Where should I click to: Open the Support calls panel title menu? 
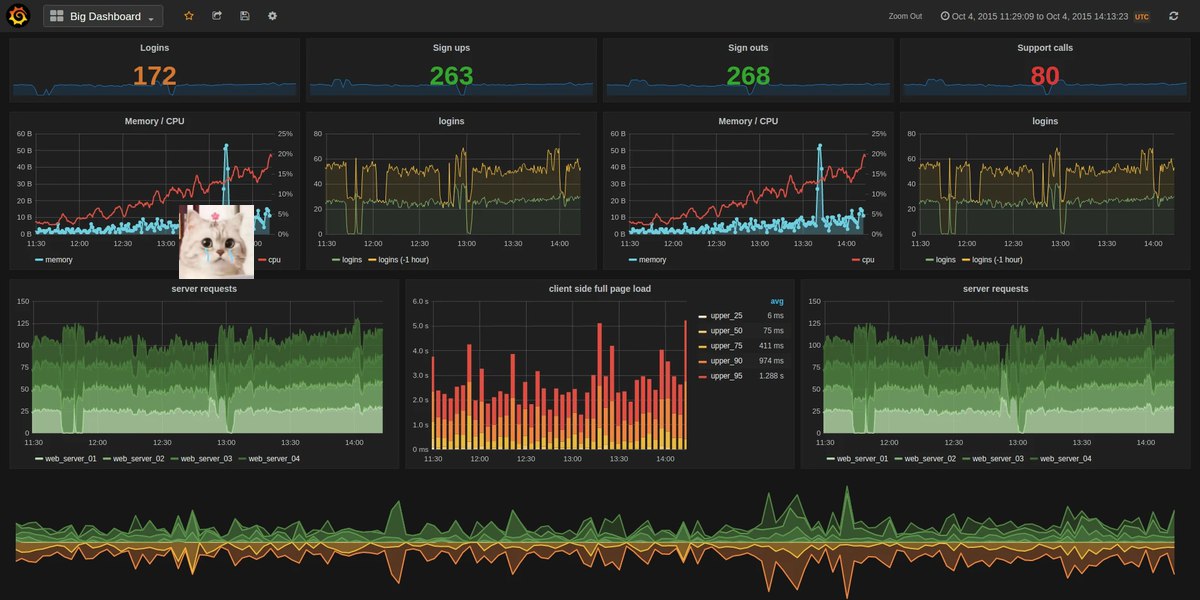click(1045, 47)
